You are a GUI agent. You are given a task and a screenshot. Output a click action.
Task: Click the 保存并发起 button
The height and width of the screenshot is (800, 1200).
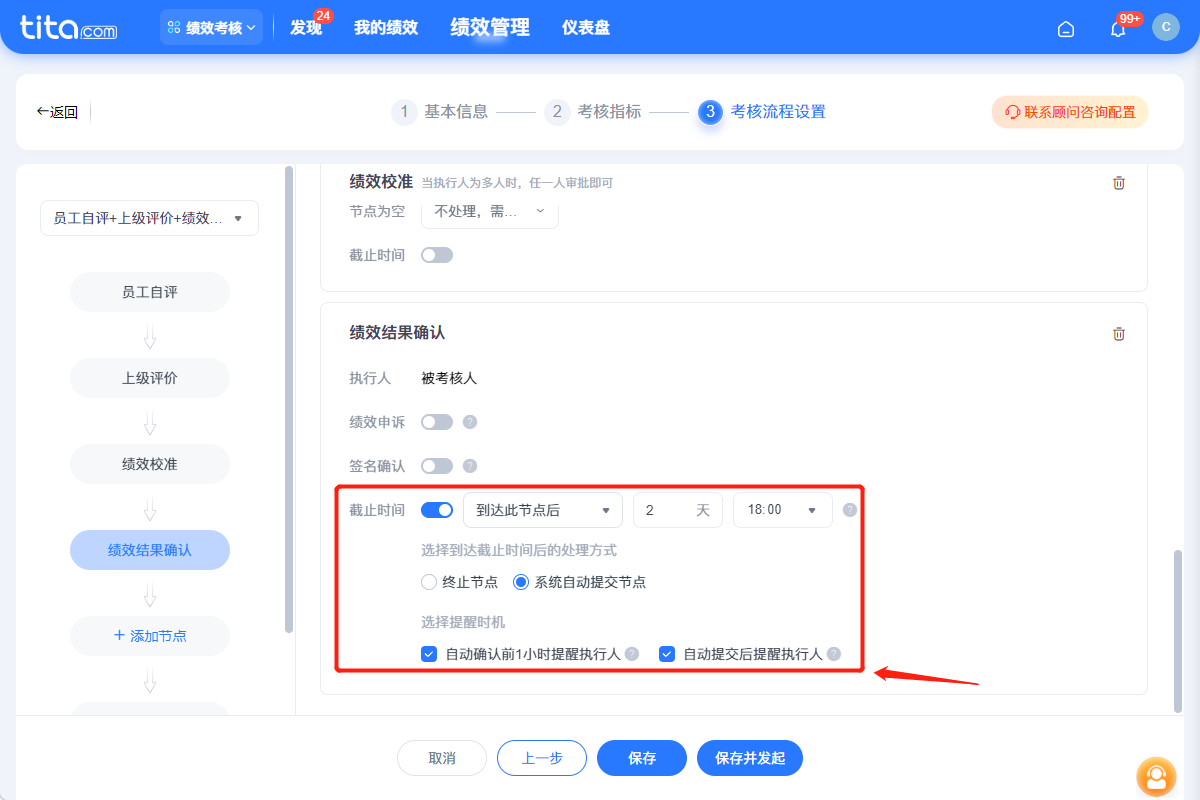point(750,758)
